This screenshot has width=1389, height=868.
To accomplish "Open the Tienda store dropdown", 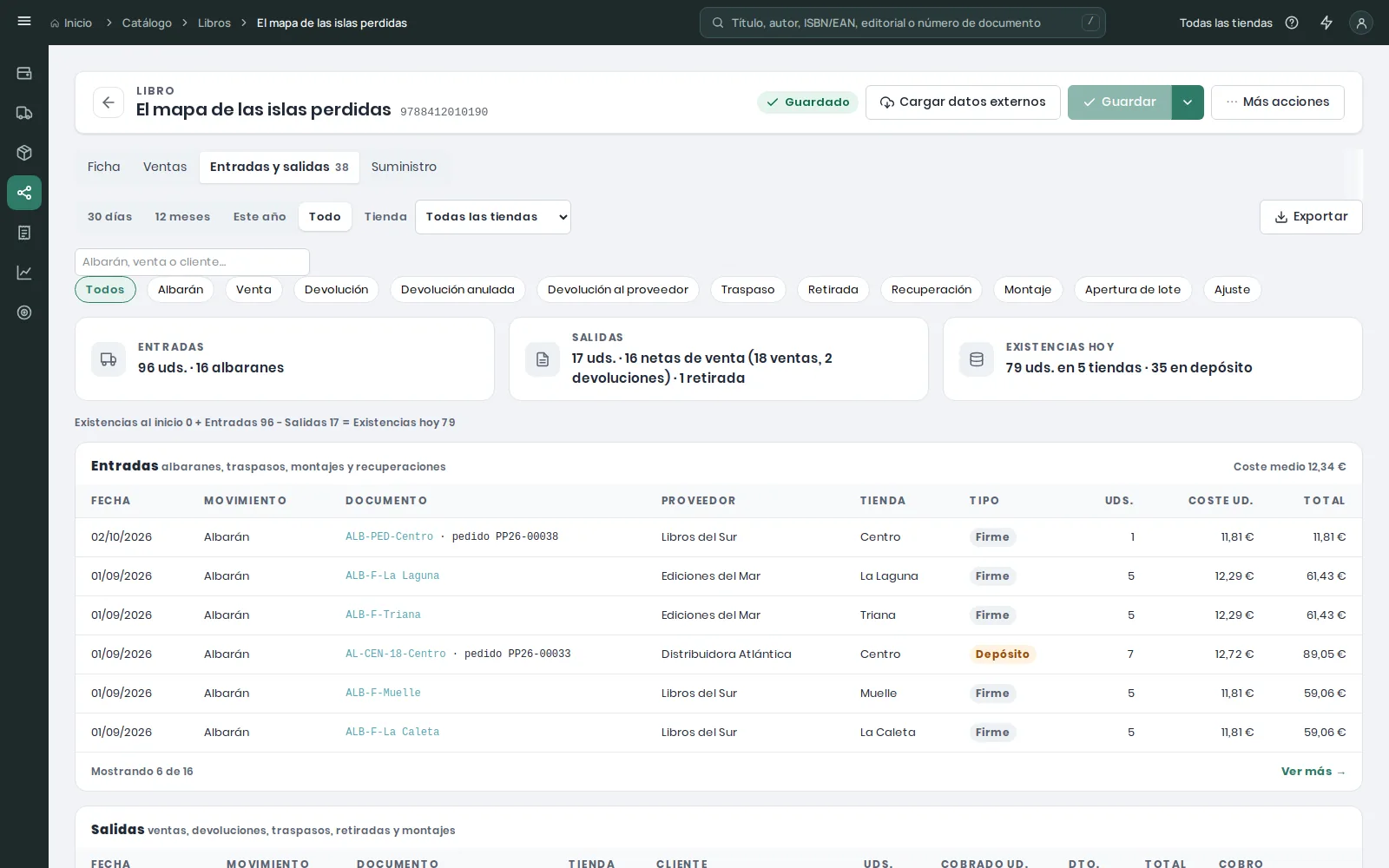I will tap(493, 217).
